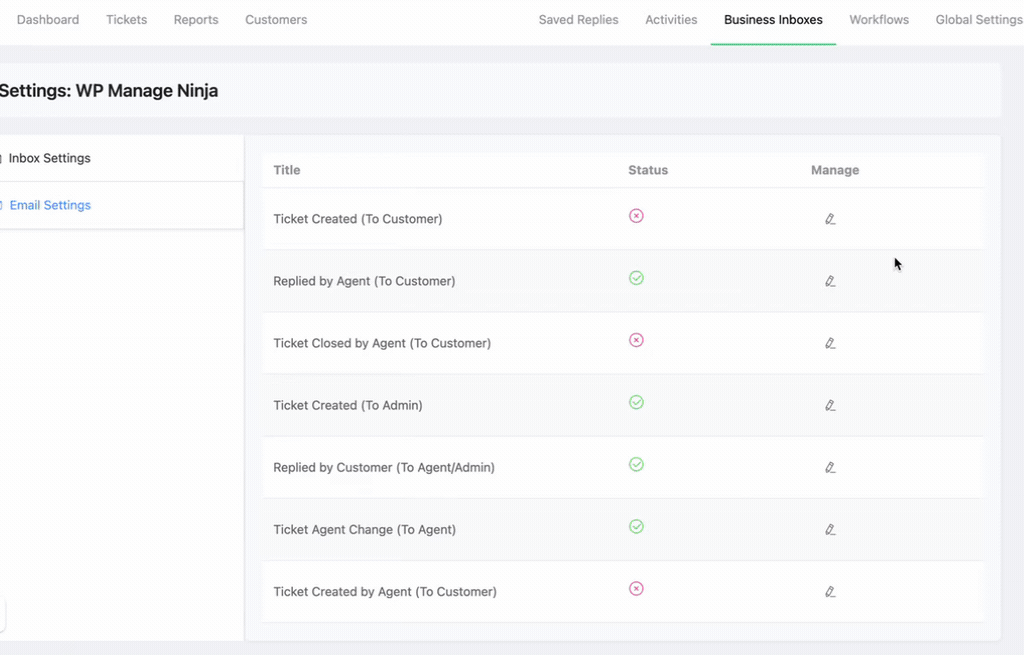Click the "Ticket Created by Agent (To Customer)" title
Viewport: 1024px width, 655px height.
pos(385,591)
